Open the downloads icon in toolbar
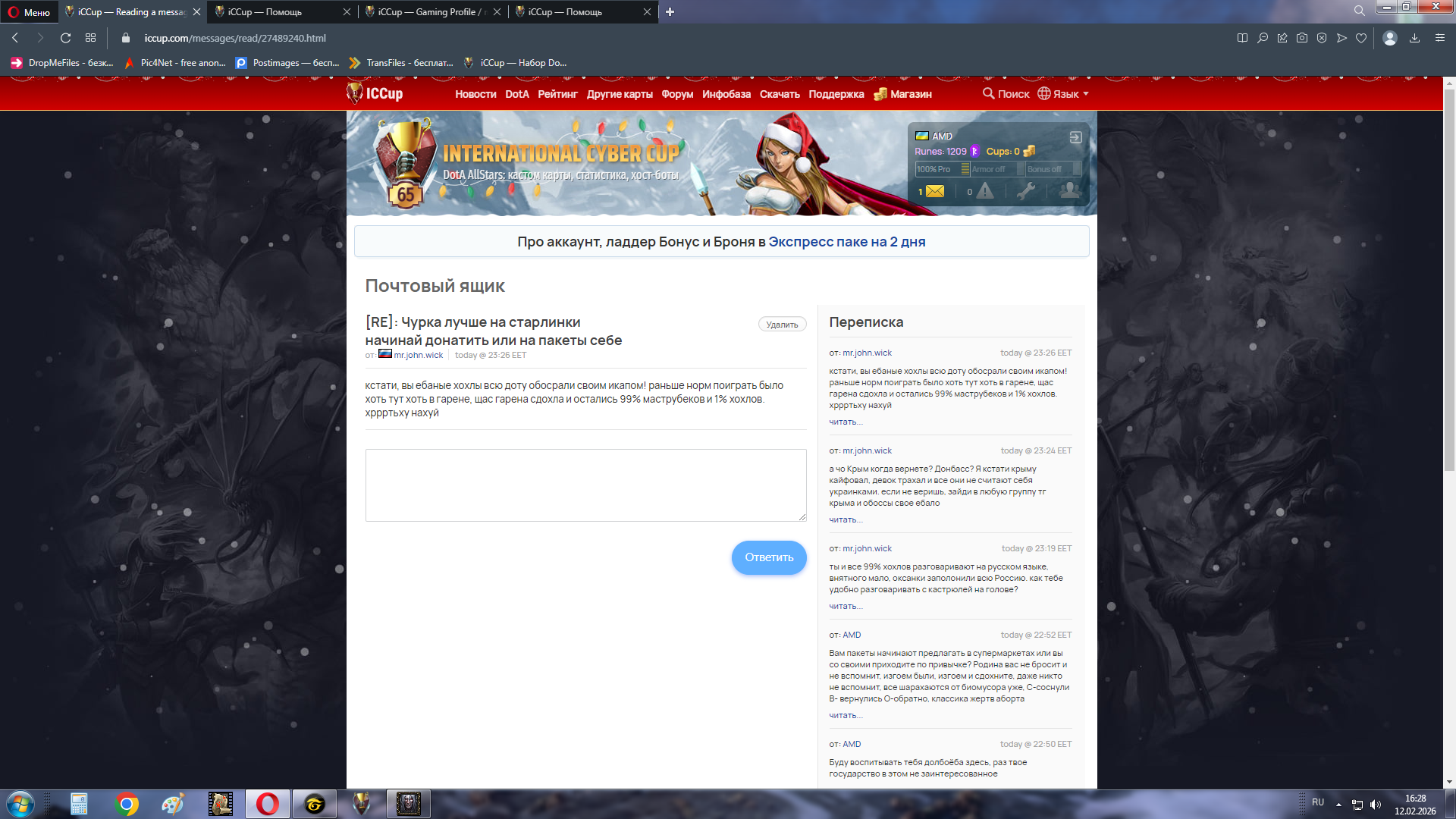Screen dimensions: 1456x819 [1414, 38]
